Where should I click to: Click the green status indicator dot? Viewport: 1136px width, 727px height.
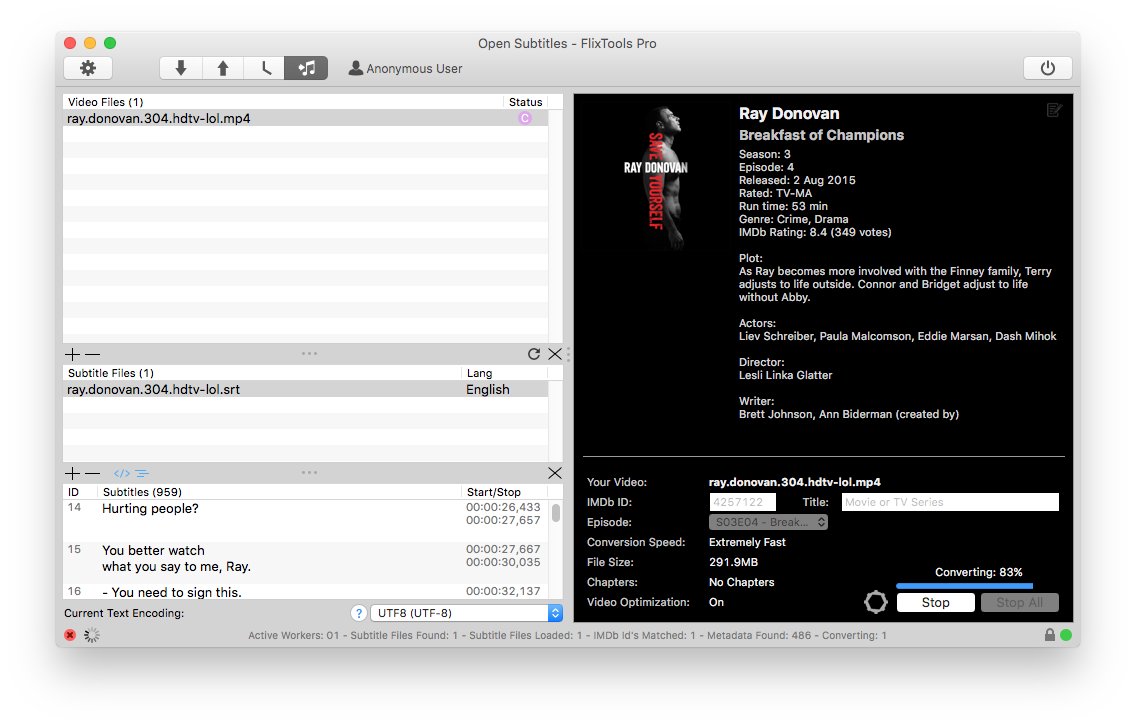(x=1066, y=635)
